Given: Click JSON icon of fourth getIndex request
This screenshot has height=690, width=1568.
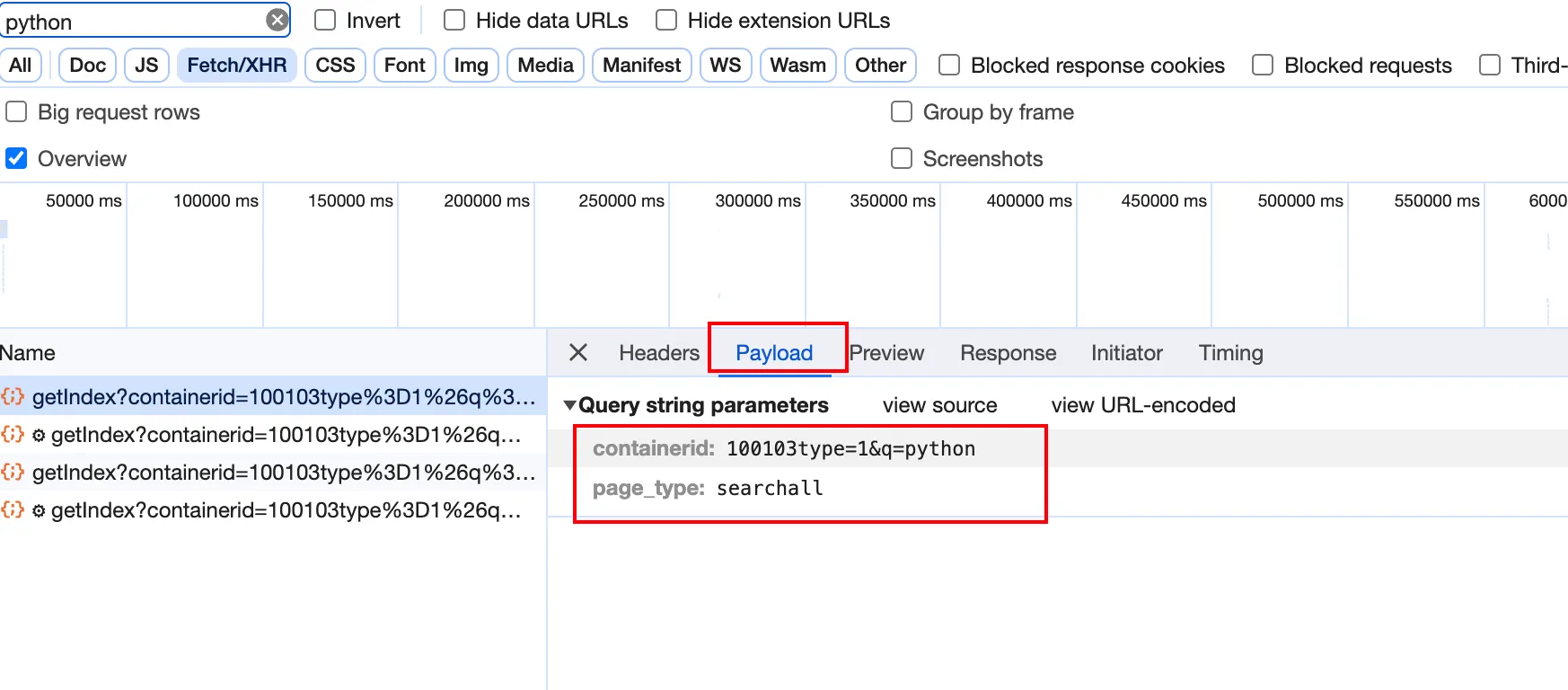Looking at the screenshot, I should [13, 509].
